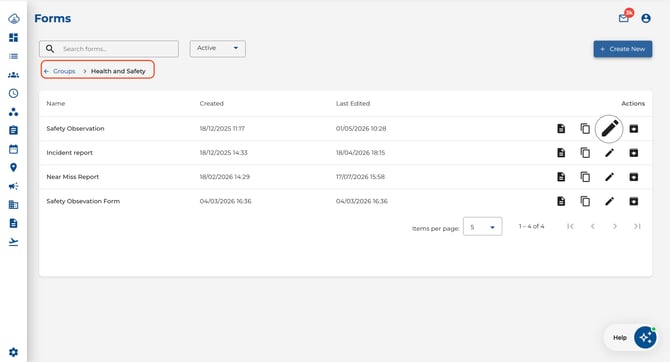The width and height of the screenshot is (670, 362).
Task: Edit the Near Miss Report form
Action: 609,177
